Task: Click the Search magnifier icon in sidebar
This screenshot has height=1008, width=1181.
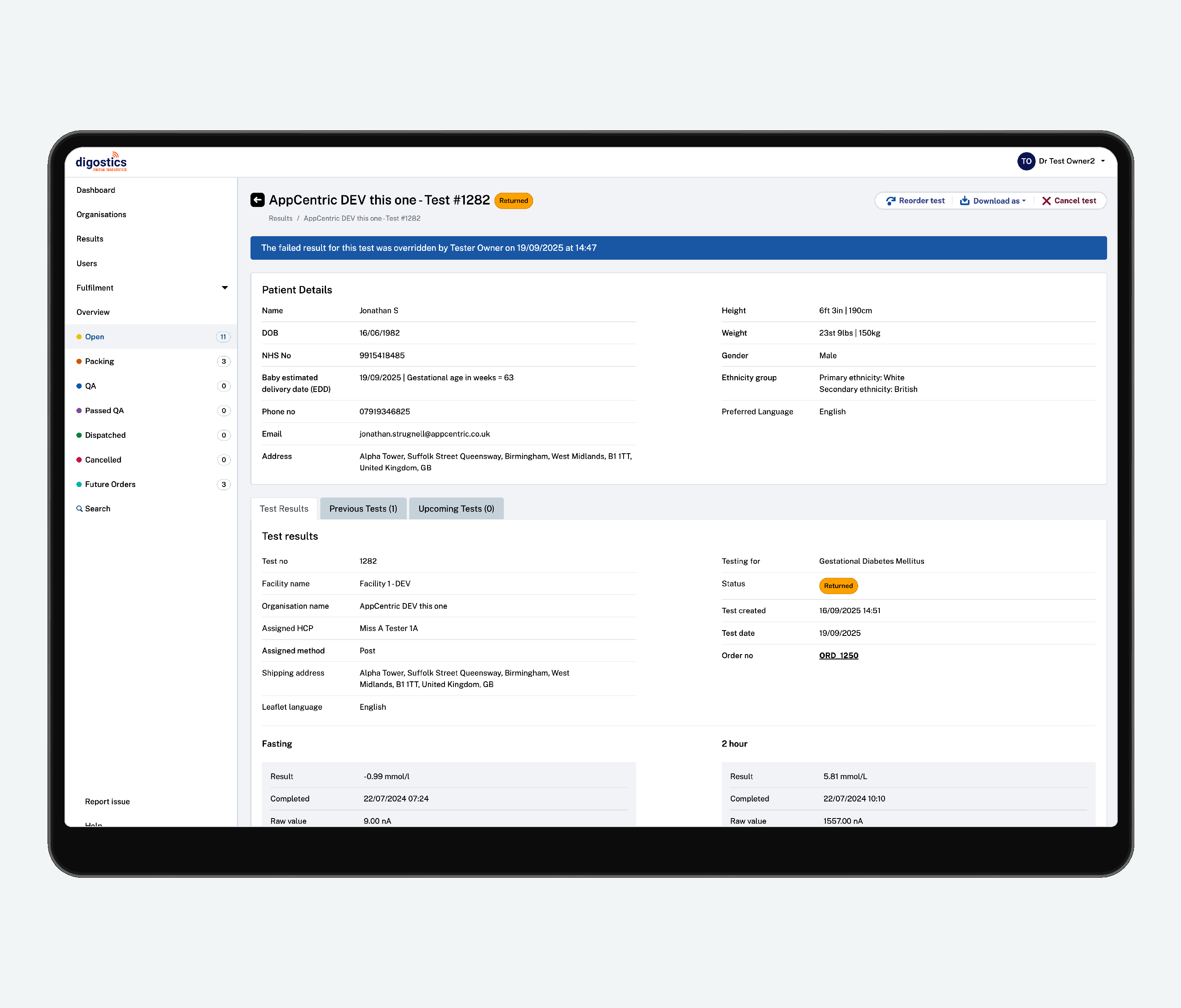Action: click(x=79, y=509)
